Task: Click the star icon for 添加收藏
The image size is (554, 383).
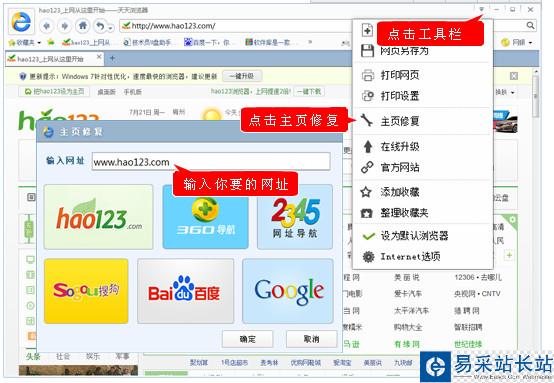Action: tap(366, 192)
